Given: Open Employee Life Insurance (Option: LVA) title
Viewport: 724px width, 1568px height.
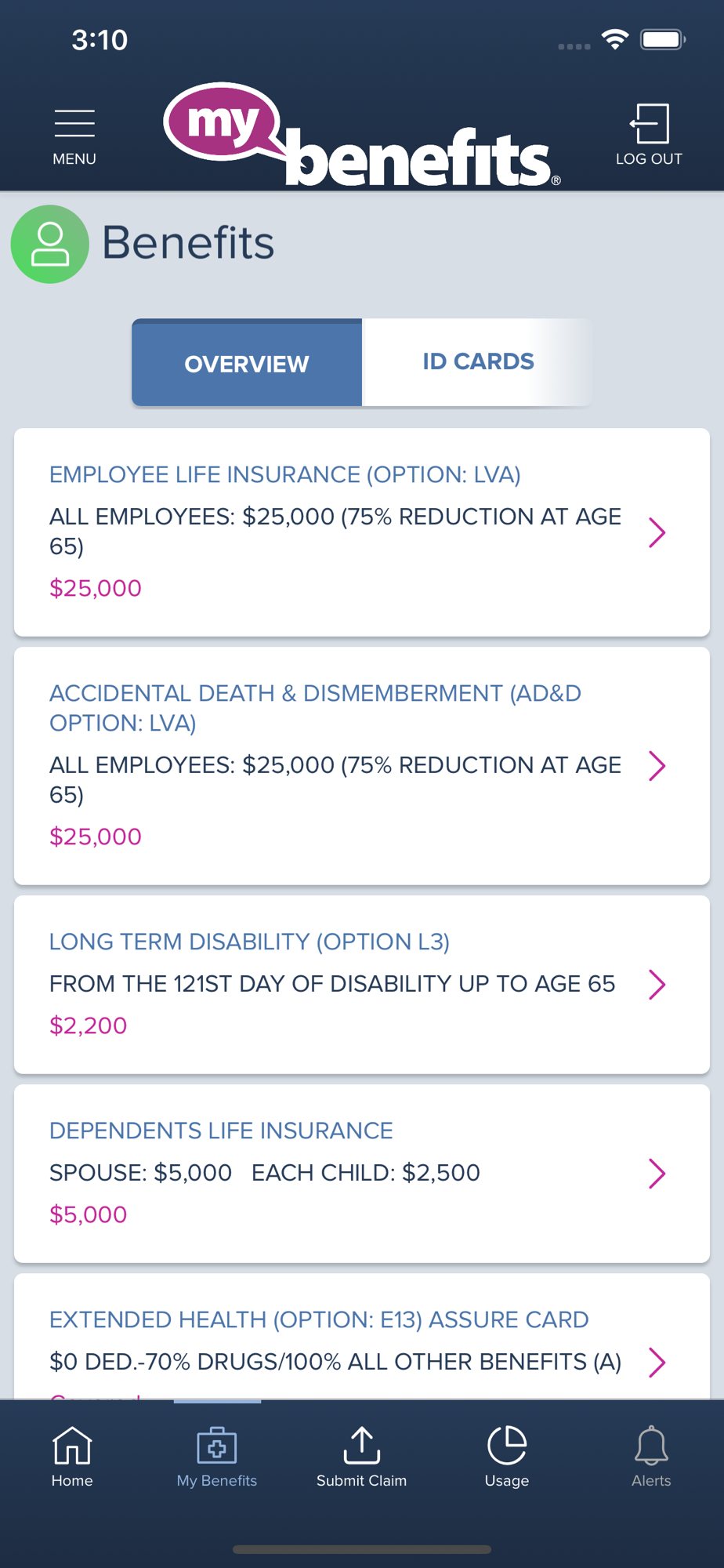Looking at the screenshot, I should [285, 474].
